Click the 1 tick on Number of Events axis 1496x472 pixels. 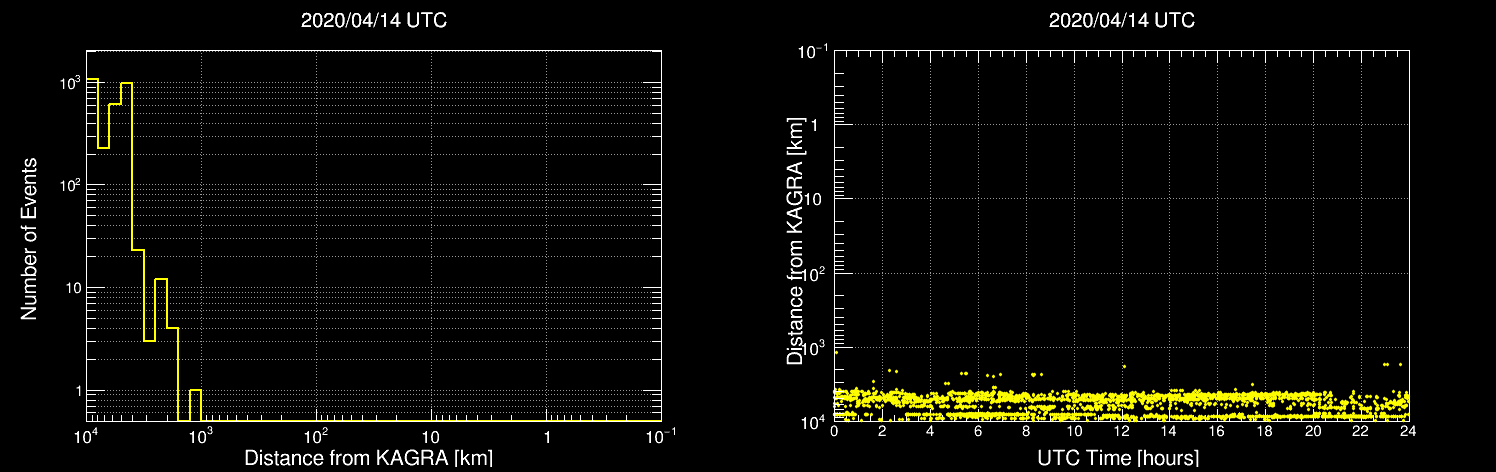[x=76, y=392]
